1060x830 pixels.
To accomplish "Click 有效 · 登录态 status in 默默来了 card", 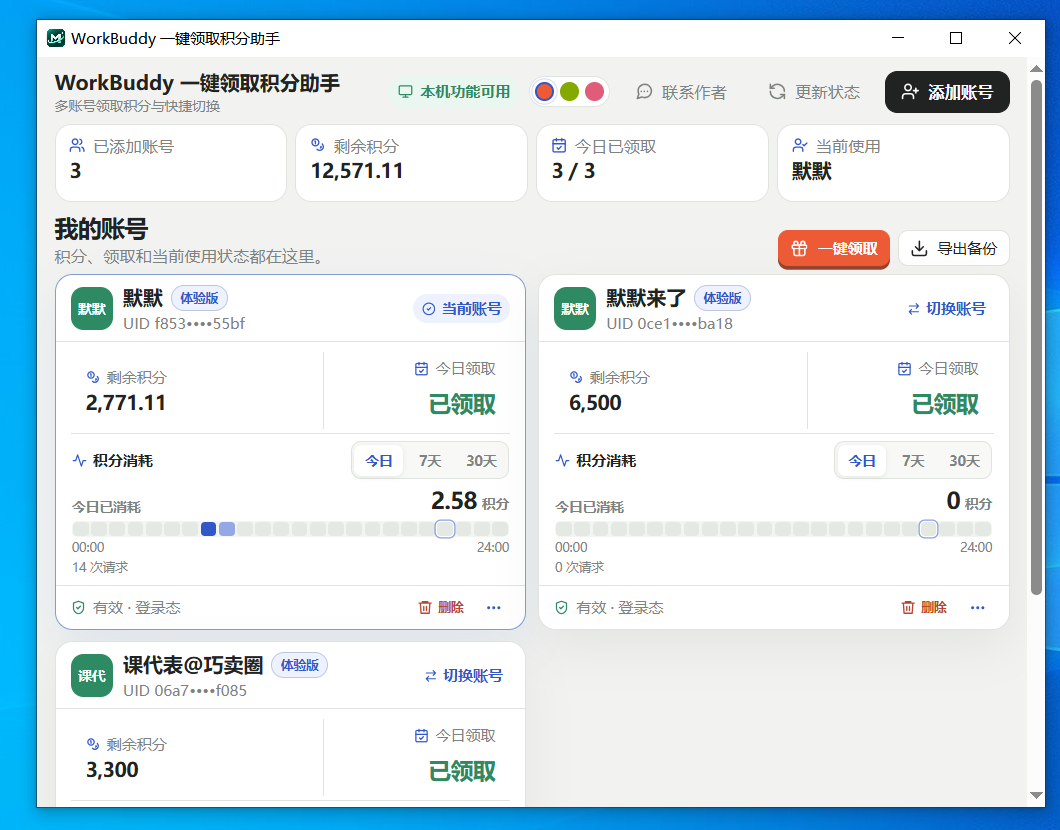I will (609, 608).
